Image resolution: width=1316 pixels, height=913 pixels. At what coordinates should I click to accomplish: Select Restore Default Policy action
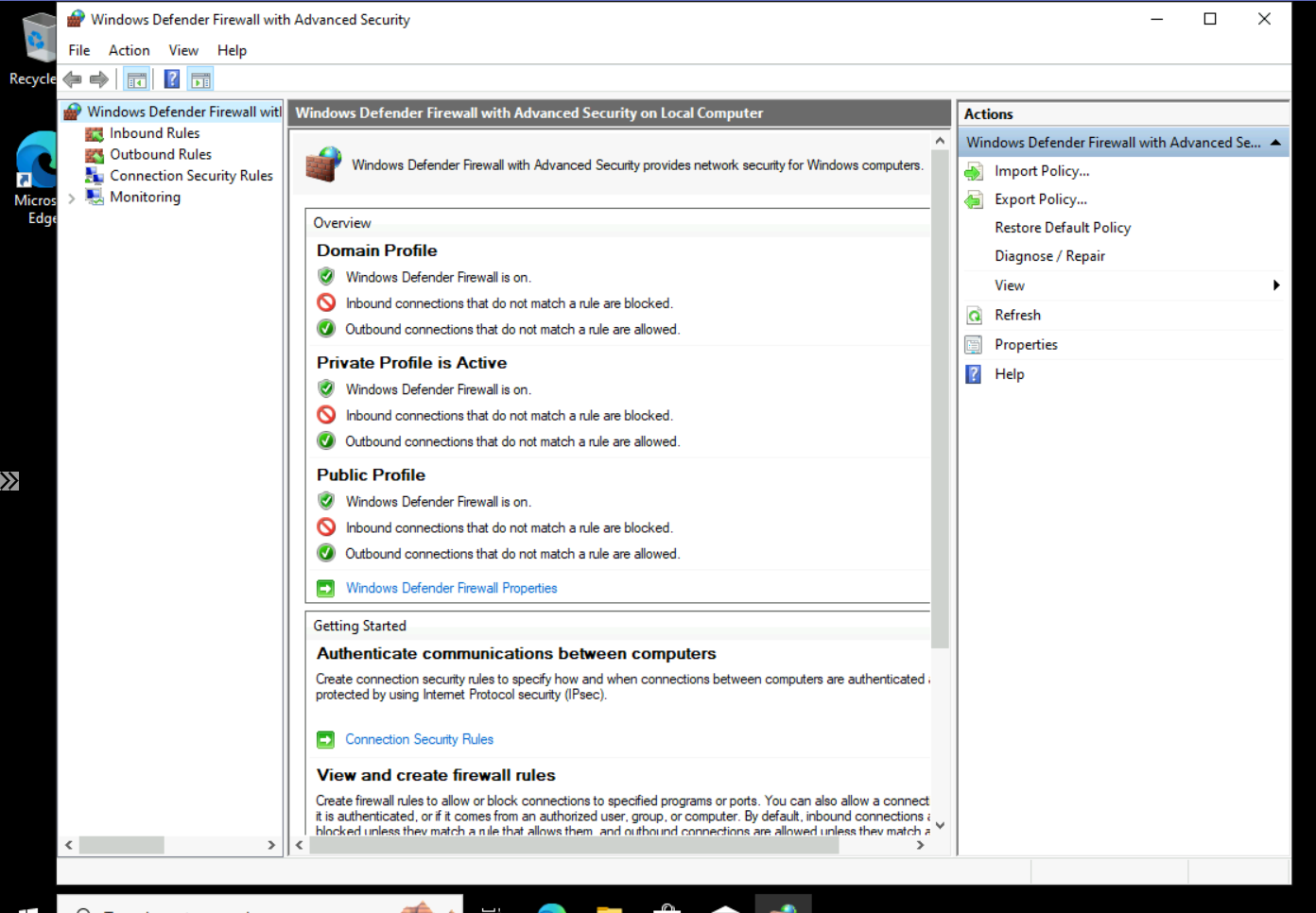(x=1063, y=228)
